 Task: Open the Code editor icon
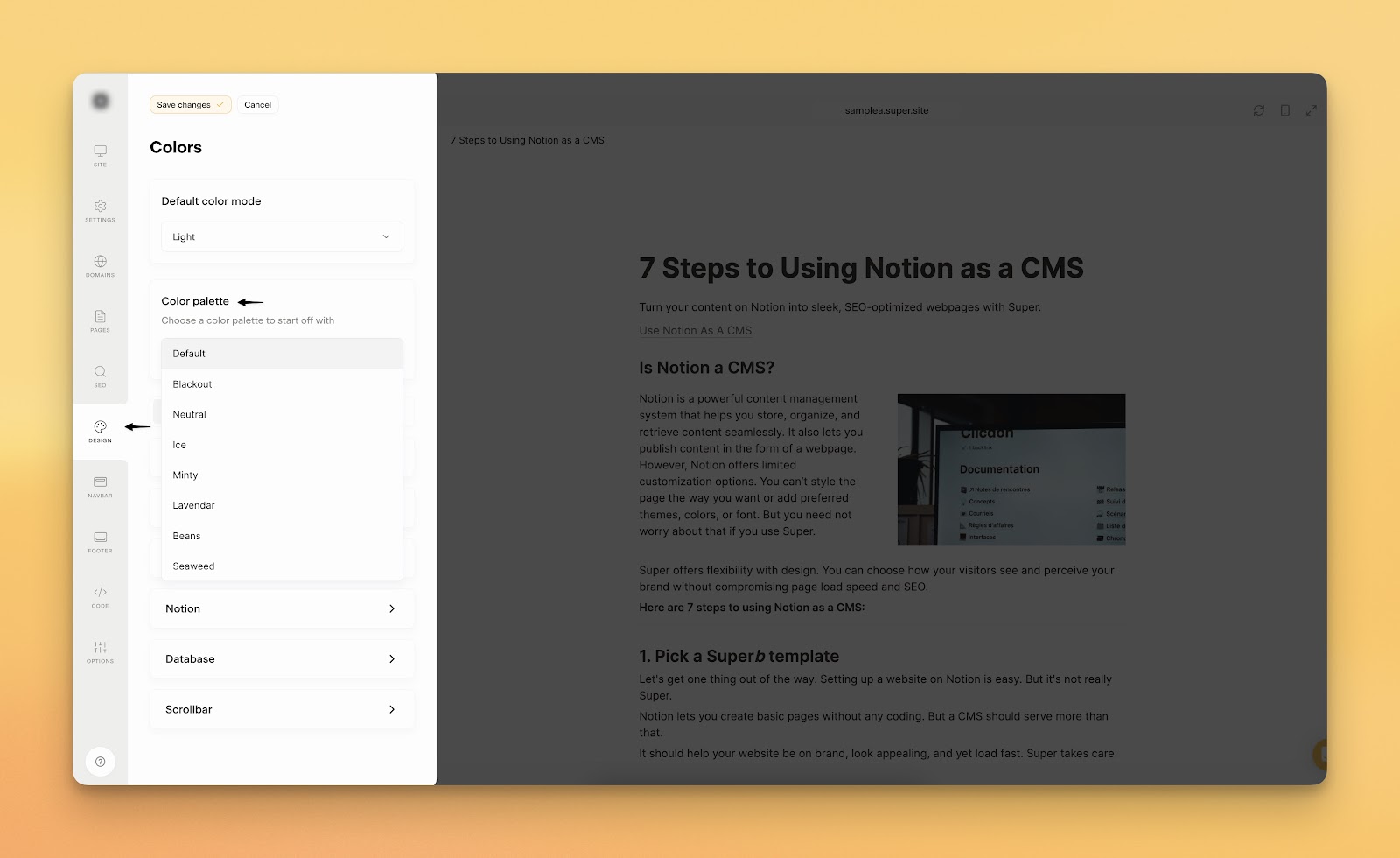point(101,596)
